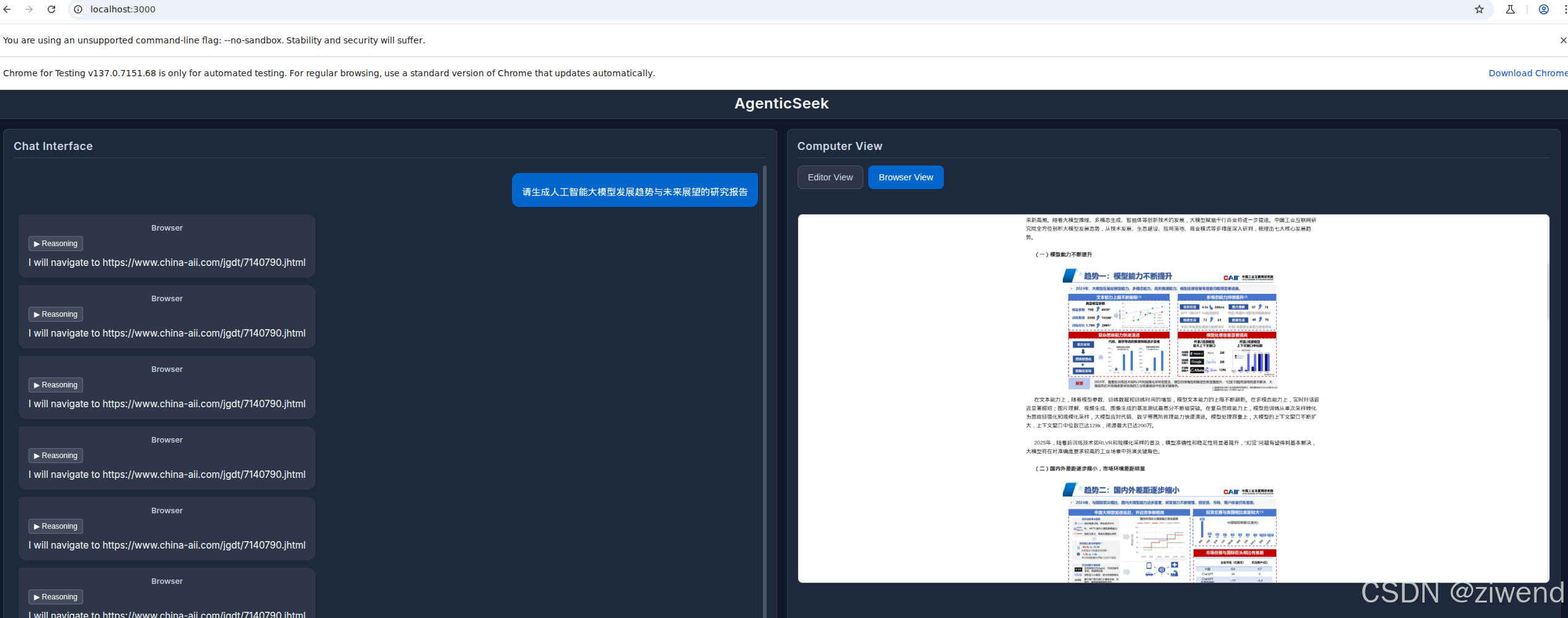Click the browser back arrow
Image resolution: width=1568 pixels, height=618 pixels.
click(x=7, y=9)
